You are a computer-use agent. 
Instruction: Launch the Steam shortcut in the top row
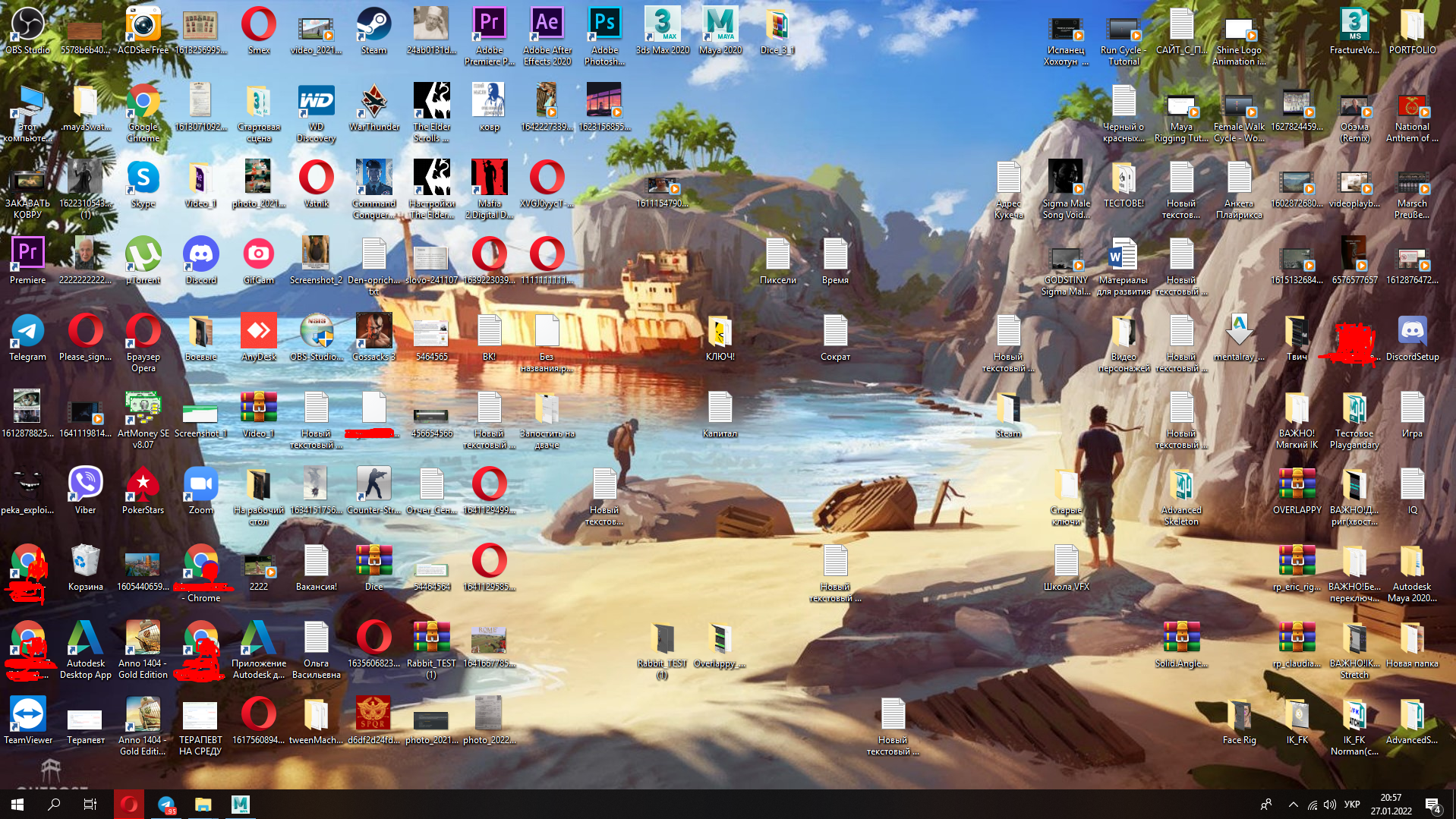pyautogui.click(x=373, y=30)
